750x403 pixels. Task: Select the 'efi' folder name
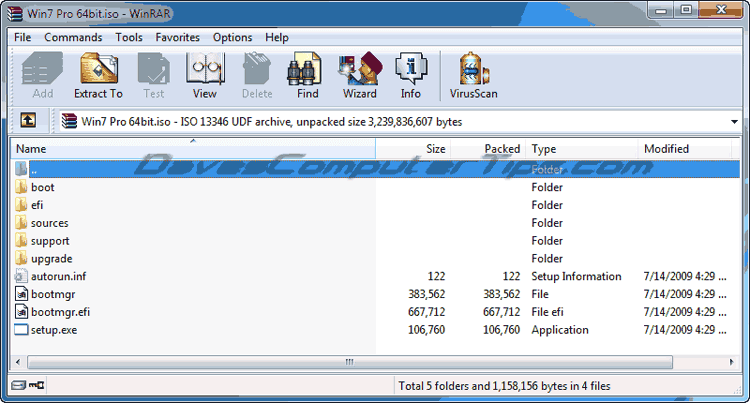[x=37, y=205]
